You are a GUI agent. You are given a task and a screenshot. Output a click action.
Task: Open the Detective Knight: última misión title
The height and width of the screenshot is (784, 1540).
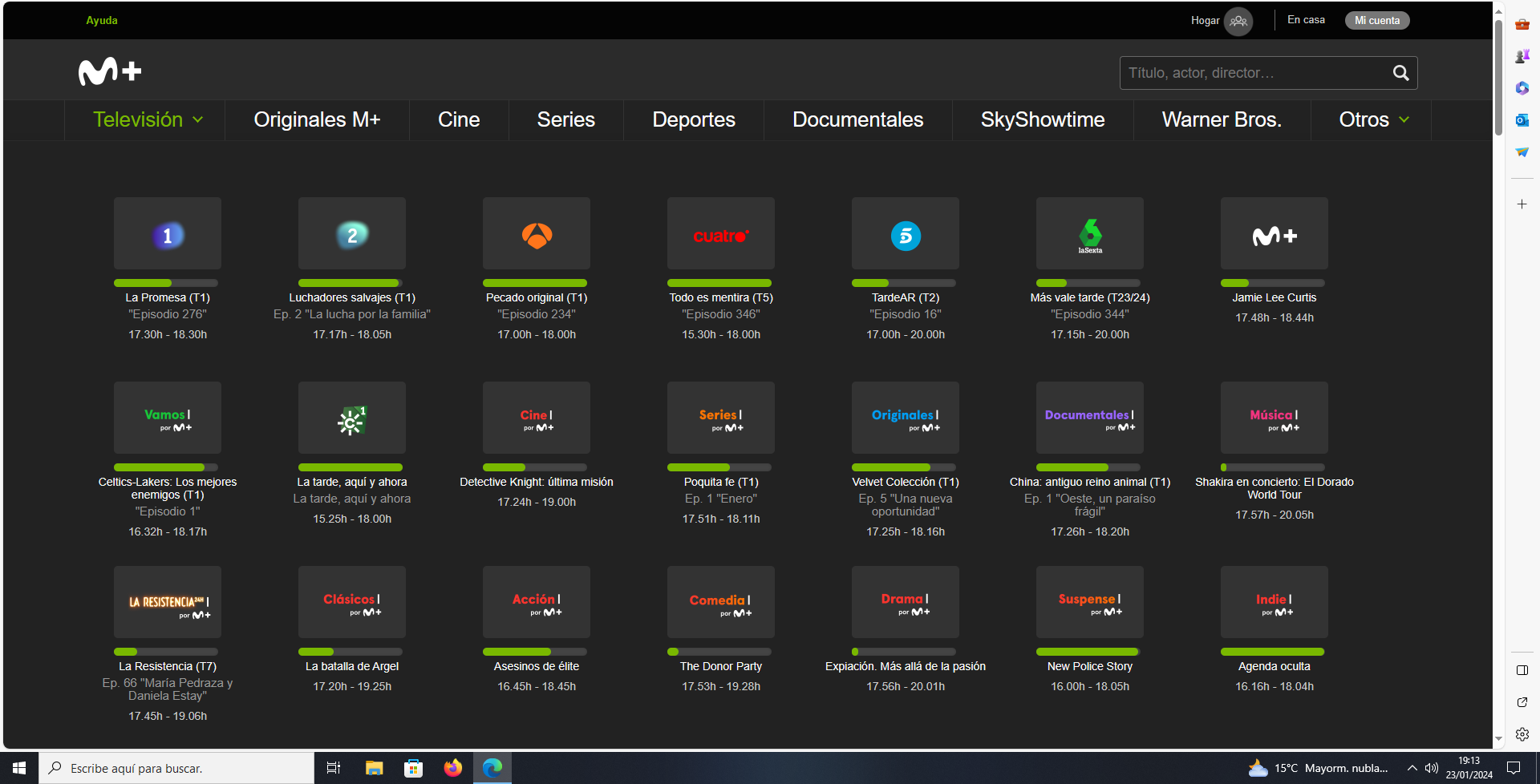537,482
